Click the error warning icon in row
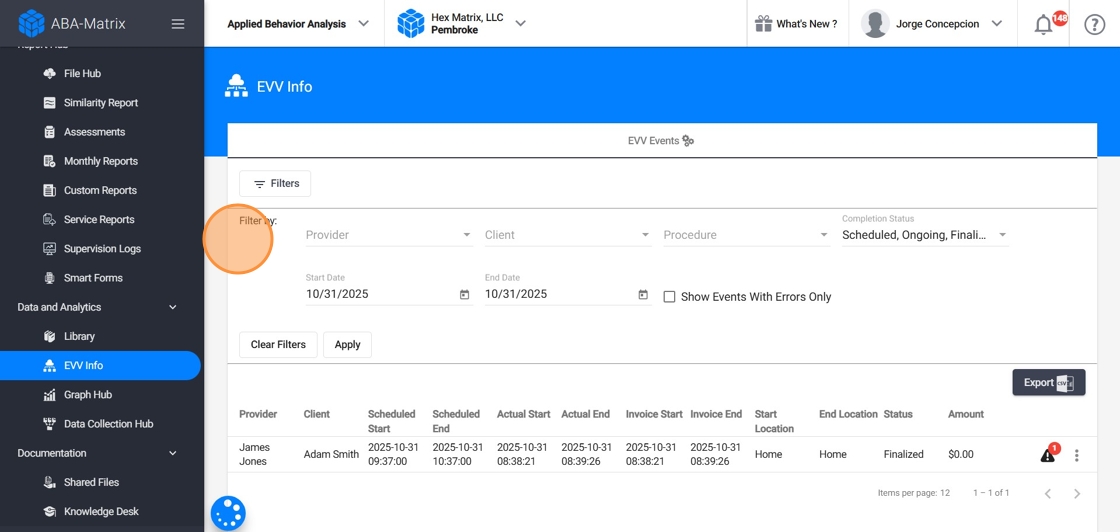The height and width of the screenshot is (532, 1120). pyautogui.click(x=1048, y=455)
